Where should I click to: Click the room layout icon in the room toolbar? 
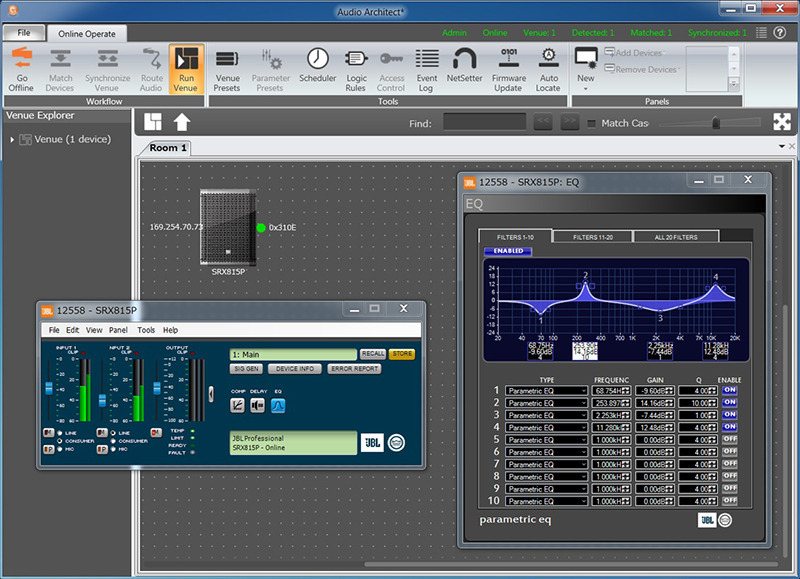[x=153, y=122]
